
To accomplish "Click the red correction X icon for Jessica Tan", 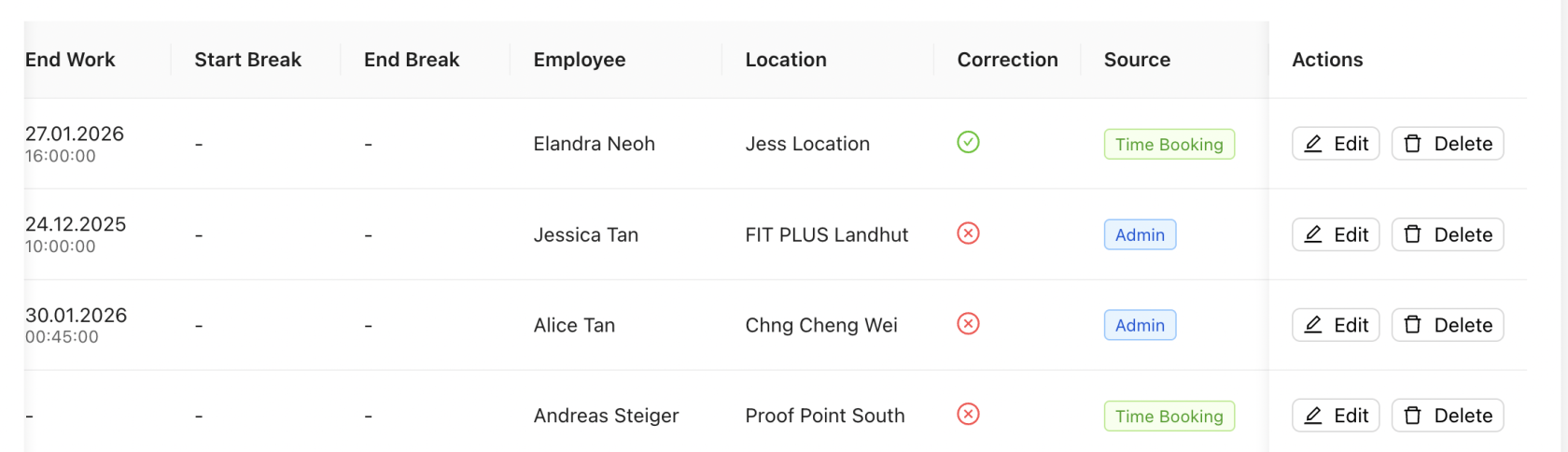I will pyautogui.click(x=968, y=233).
